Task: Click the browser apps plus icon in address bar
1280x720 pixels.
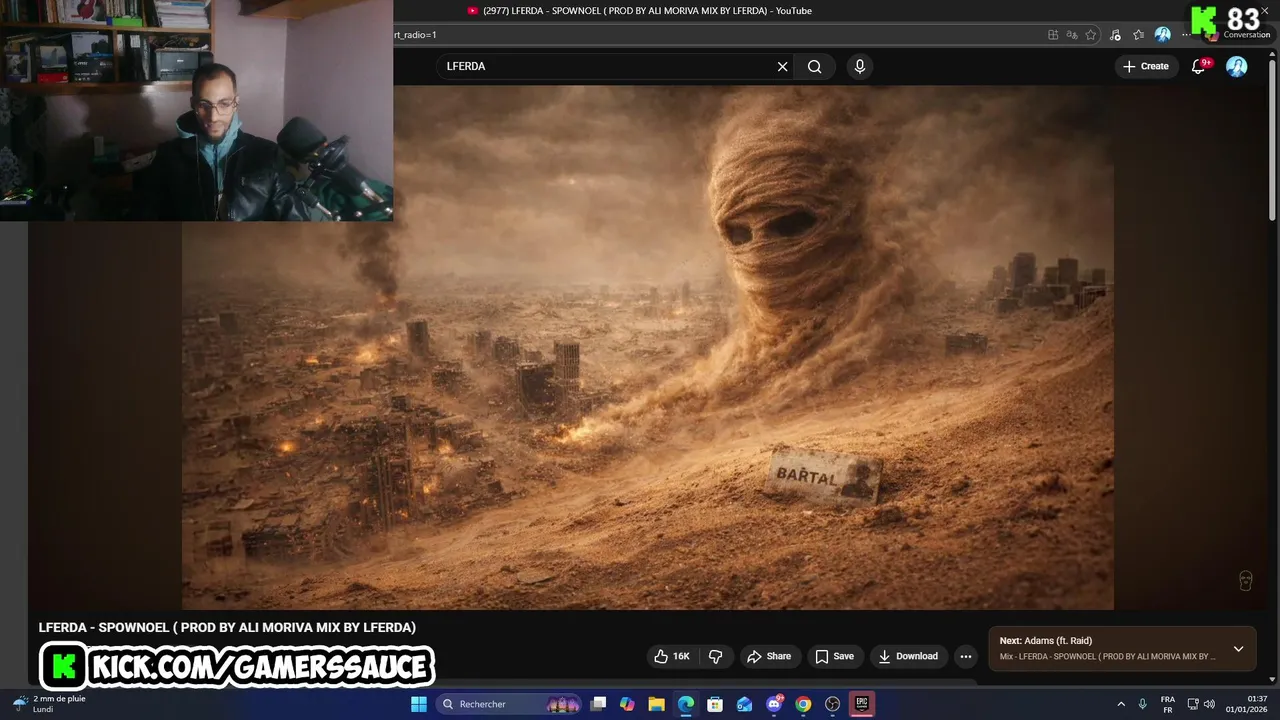Action: pyautogui.click(x=1053, y=35)
